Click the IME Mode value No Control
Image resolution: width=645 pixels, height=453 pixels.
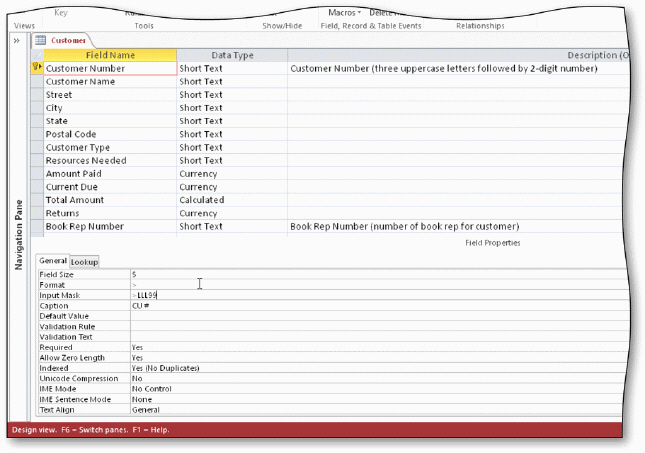(x=151, y=389)
